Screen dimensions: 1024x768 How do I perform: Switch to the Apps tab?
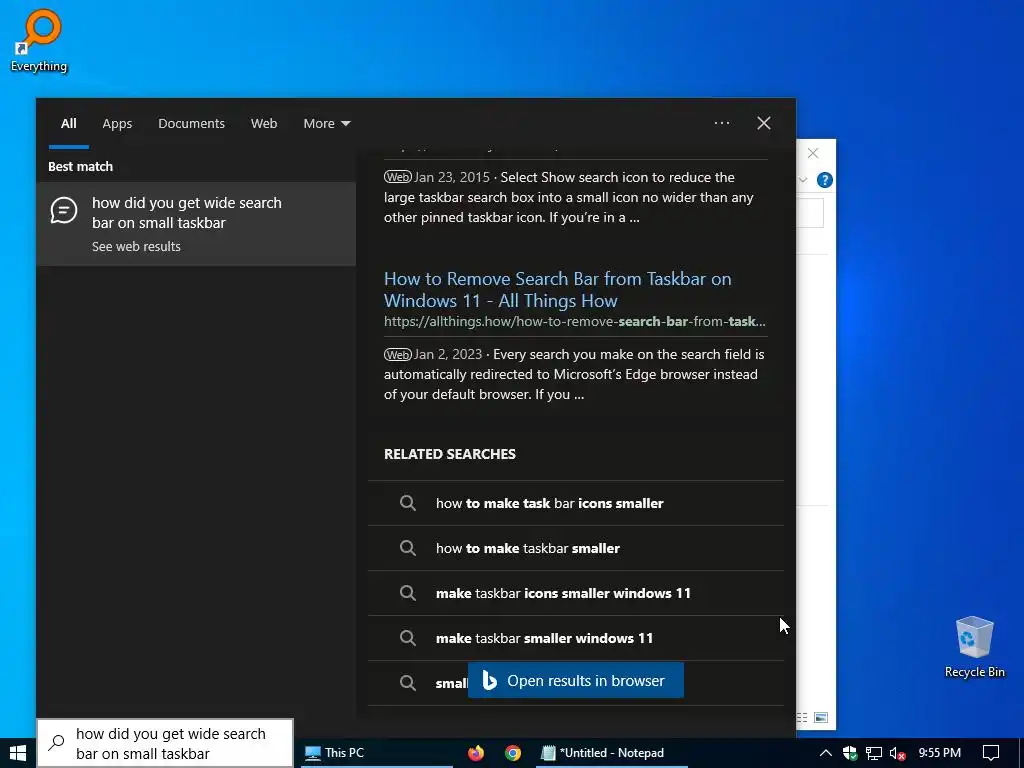tap(117, 123)
